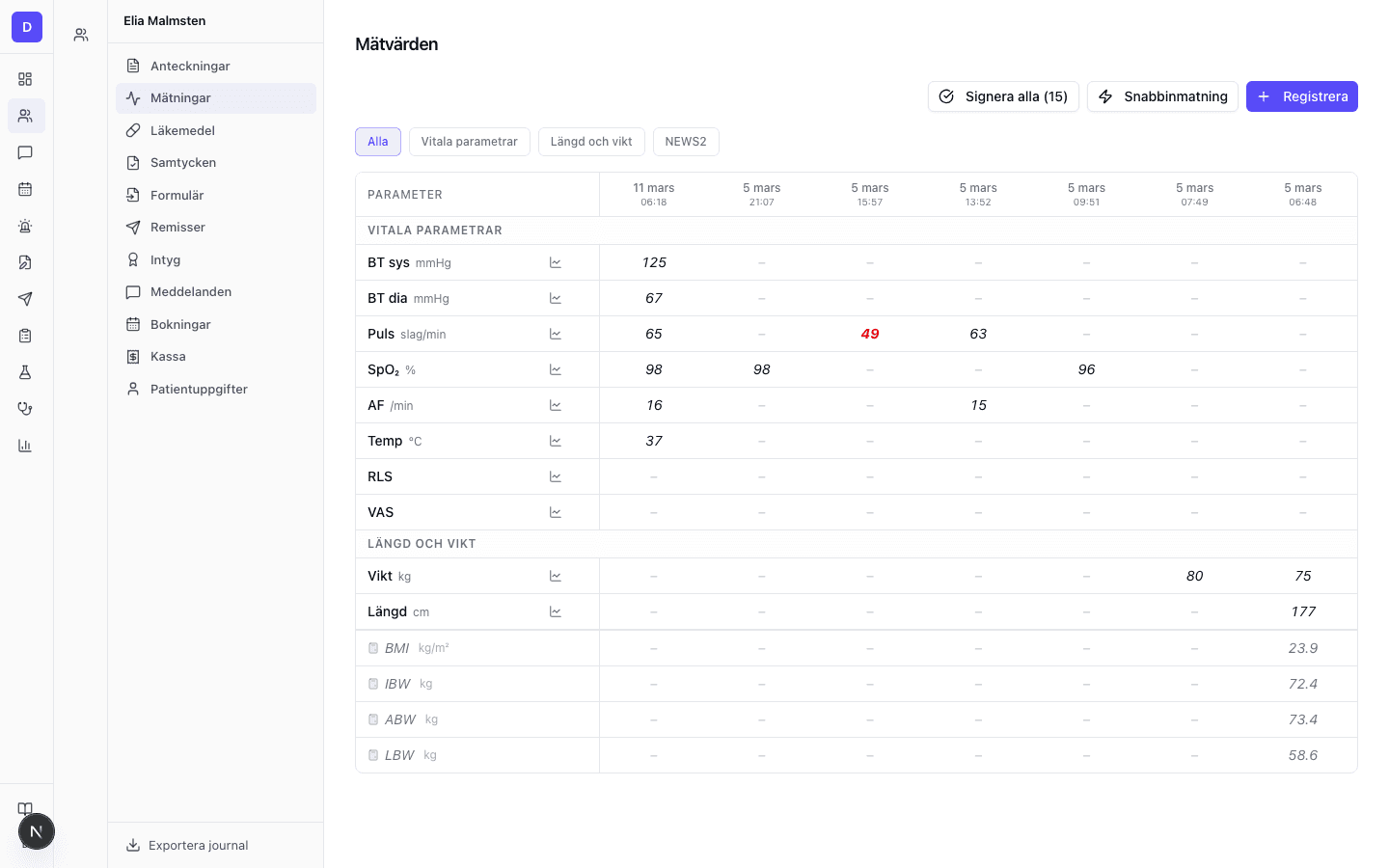Open the statistics bar chart icon in the rail
This screenshot has width=1389, height=868.
tap(26, 445)
